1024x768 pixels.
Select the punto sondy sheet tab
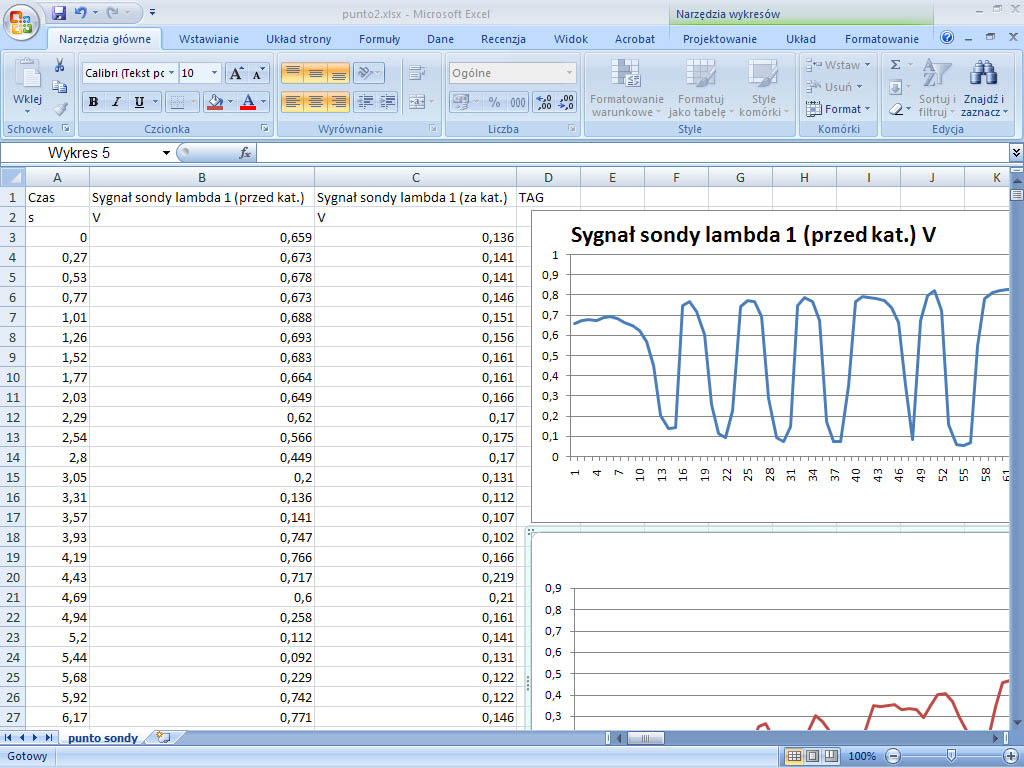[x=103, y=737]
